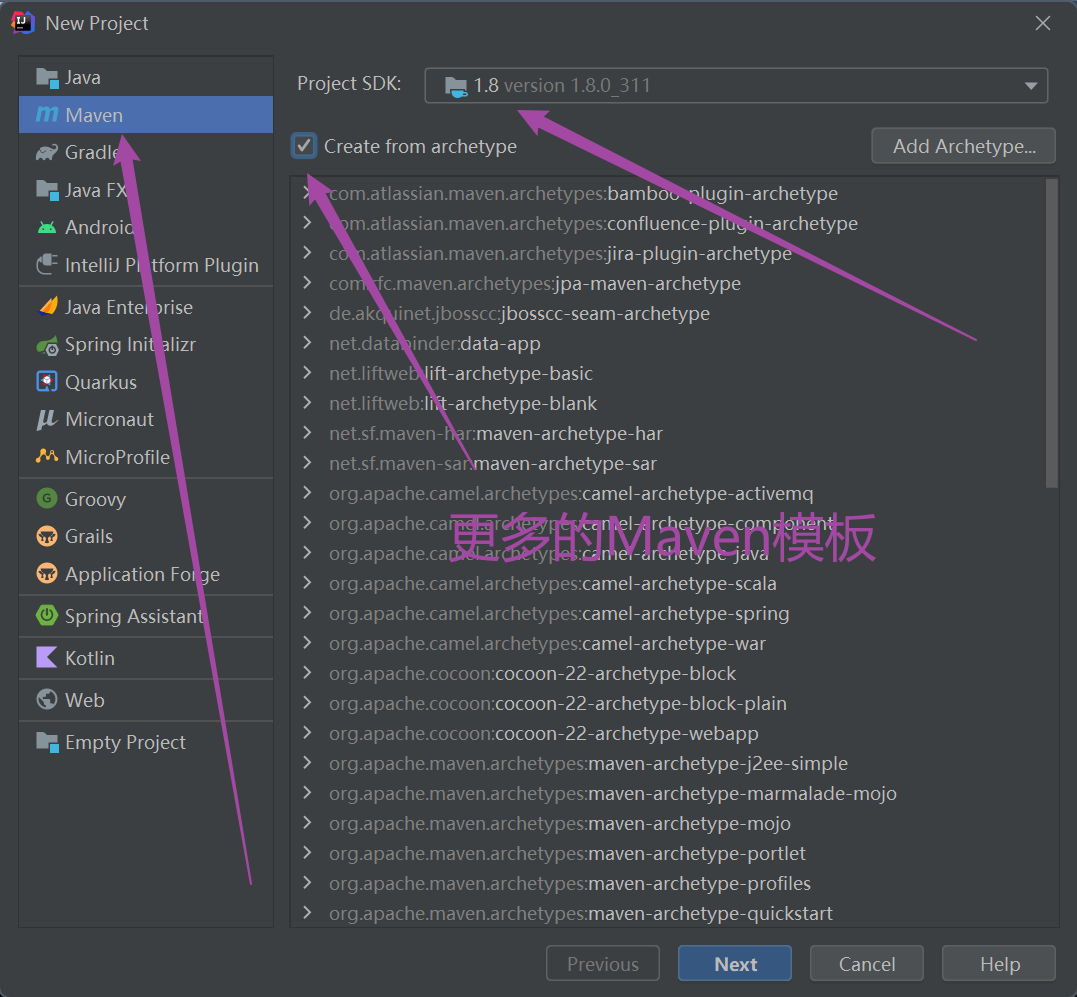Click the IntelliJ Platform Plugin icon
The image size is (1077, 997).
(x=47, y=264)
